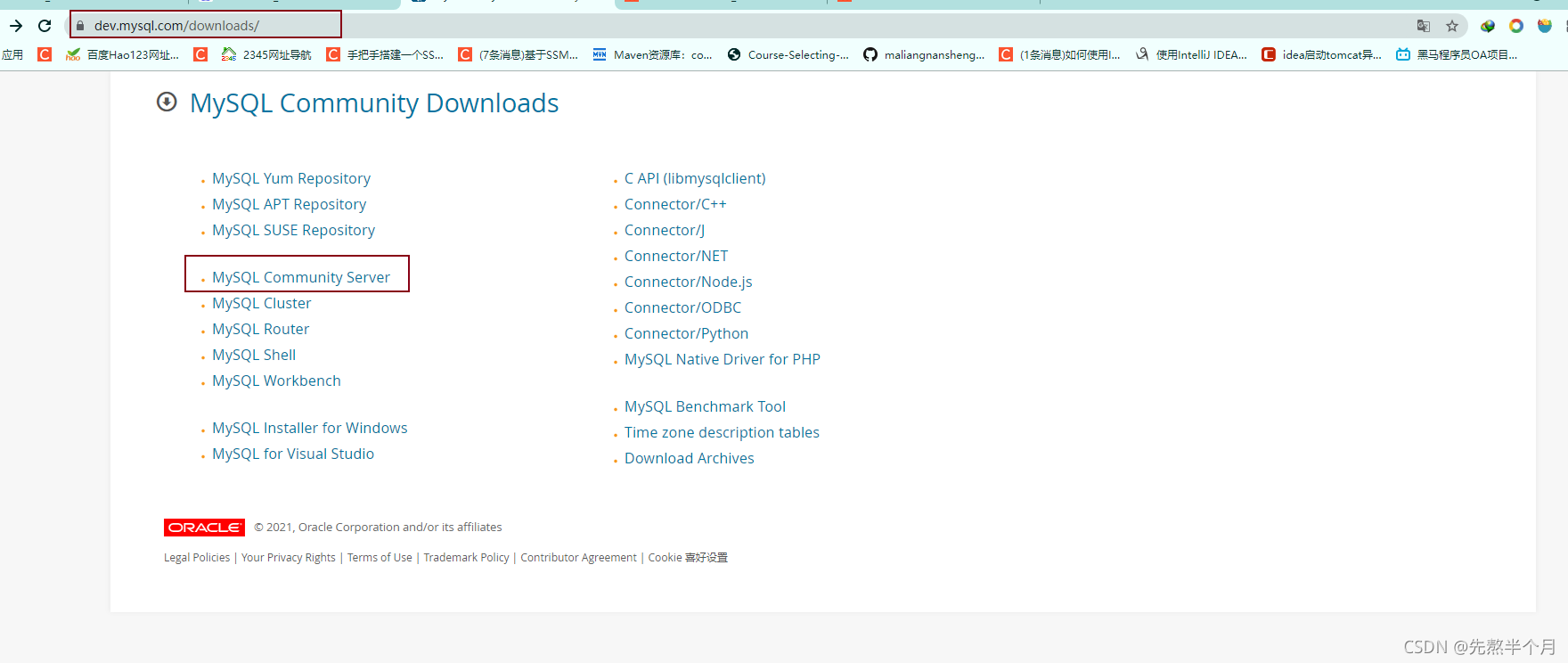Open MySQL Benchmark Tool link
Viewport: 1568px width, 663px height.
(x=705, y=406)
